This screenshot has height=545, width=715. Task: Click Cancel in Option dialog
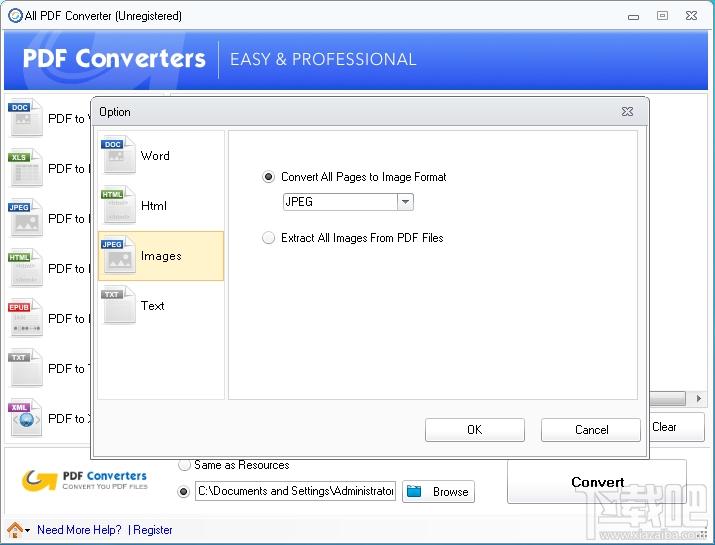click(591, 430)
